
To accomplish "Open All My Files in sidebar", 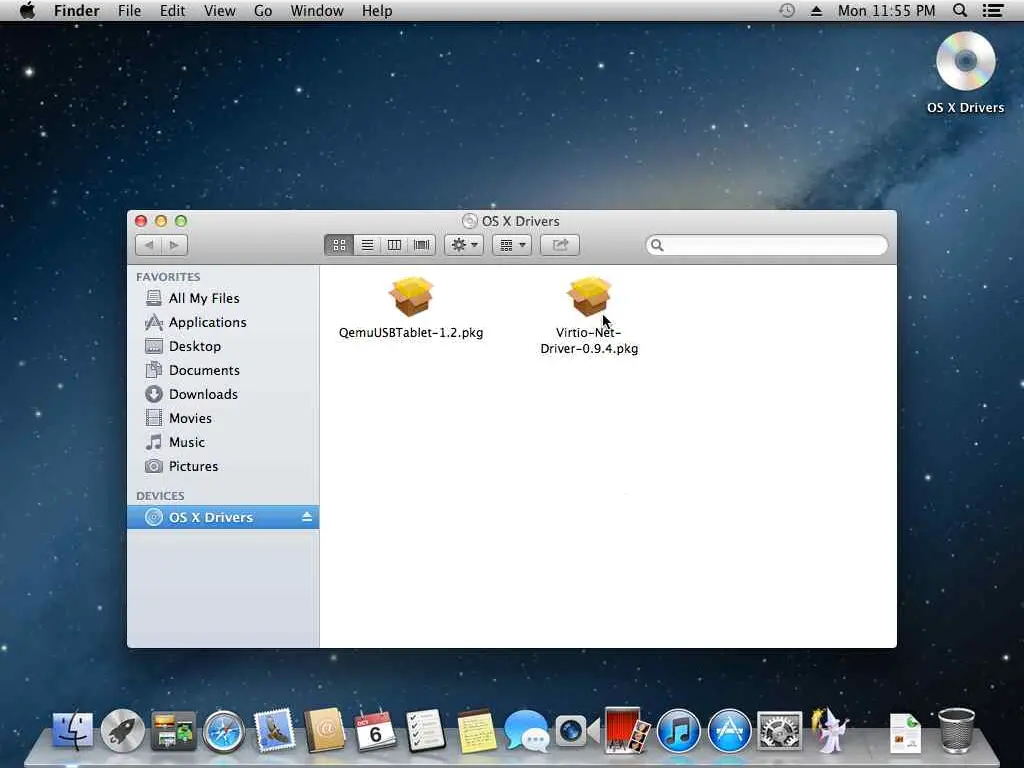I will pyautogui.click(x=223, y=298).
